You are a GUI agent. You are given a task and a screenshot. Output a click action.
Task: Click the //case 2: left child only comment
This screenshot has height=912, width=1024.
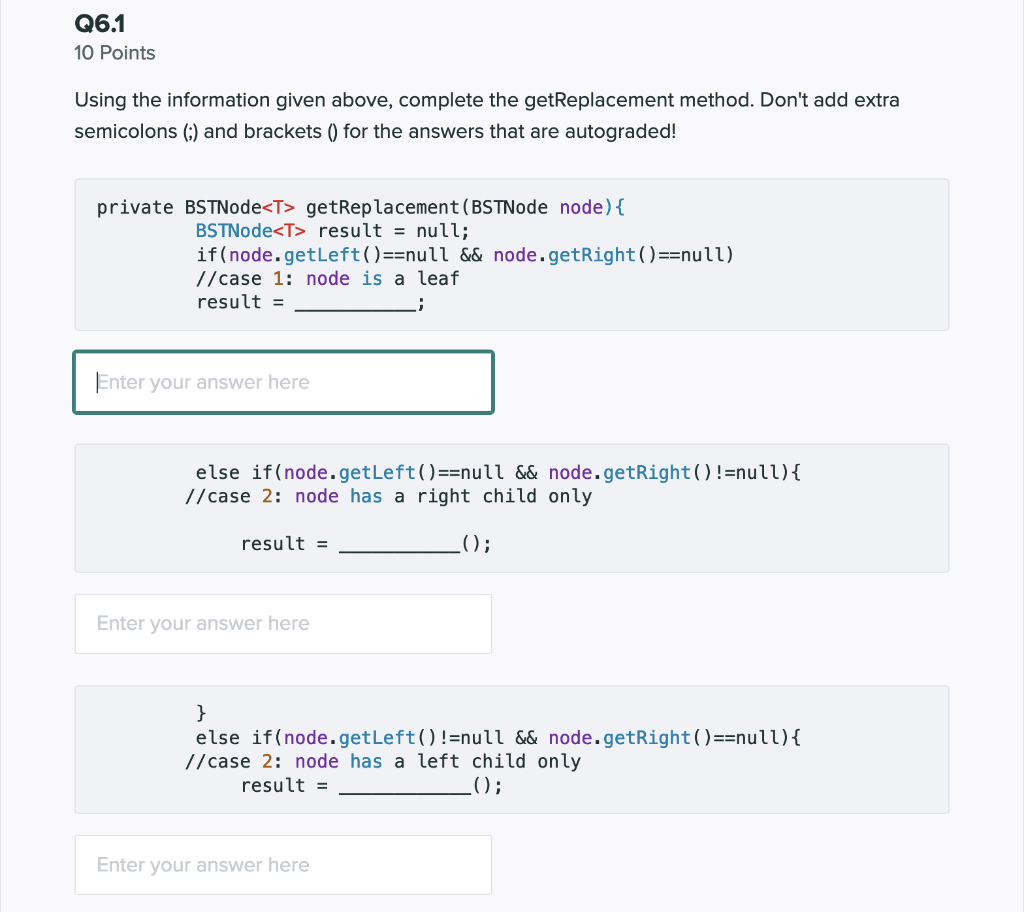380,761
